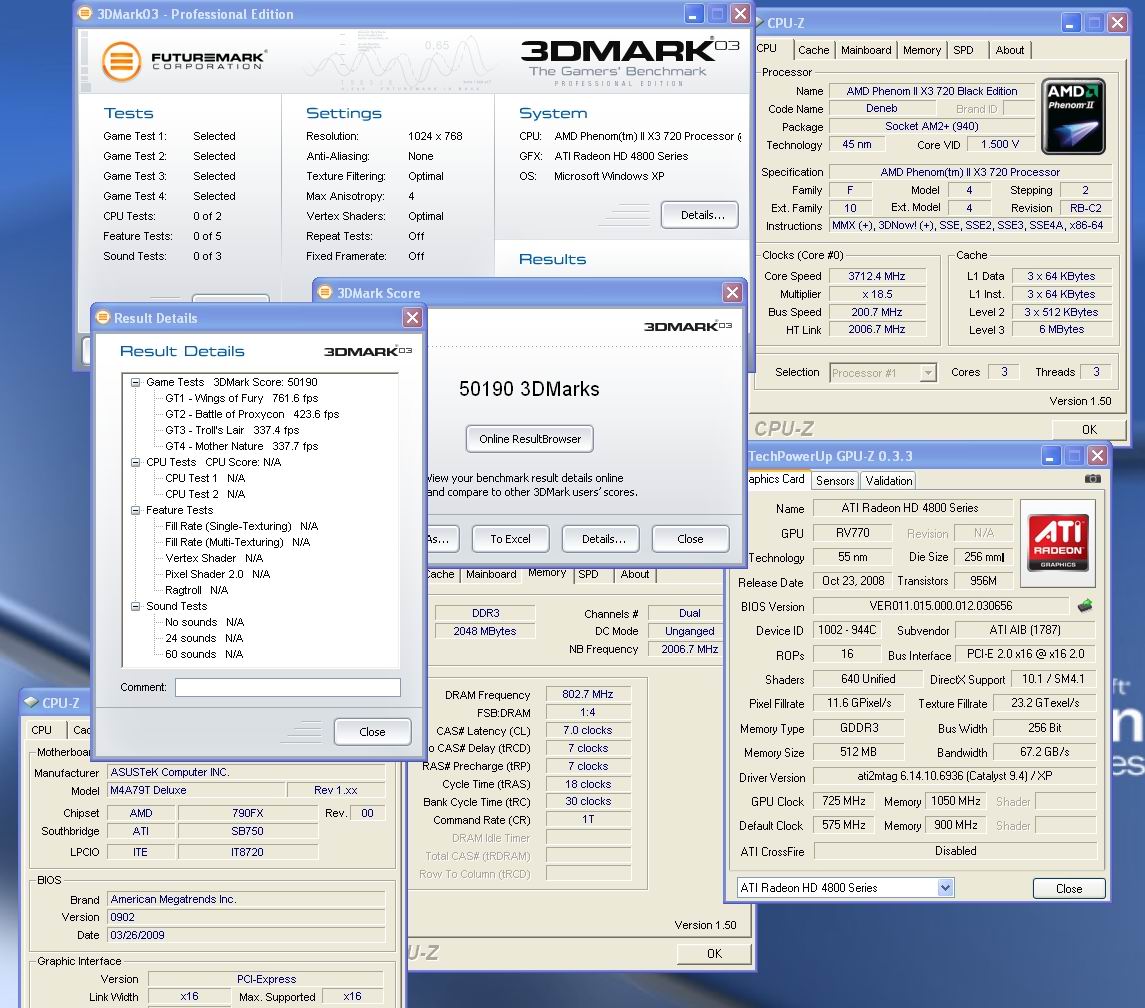Select GT3 - Troll's Lair result row
The height and width of the screenshot is (1008, 1145).
pos(232,430)
